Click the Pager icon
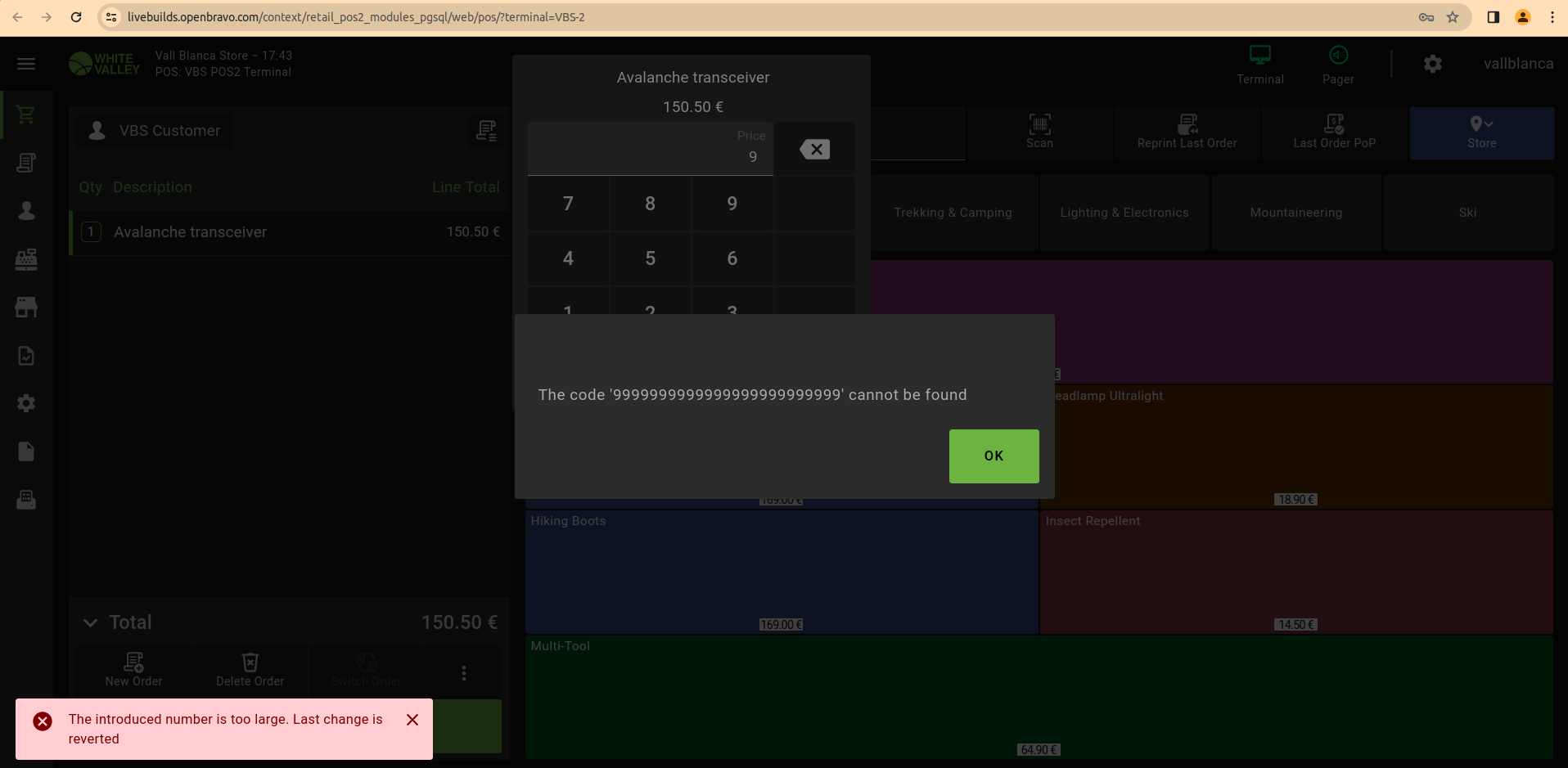The height and width of the screenshot is (768, 1568). [x=1339, y=56]
